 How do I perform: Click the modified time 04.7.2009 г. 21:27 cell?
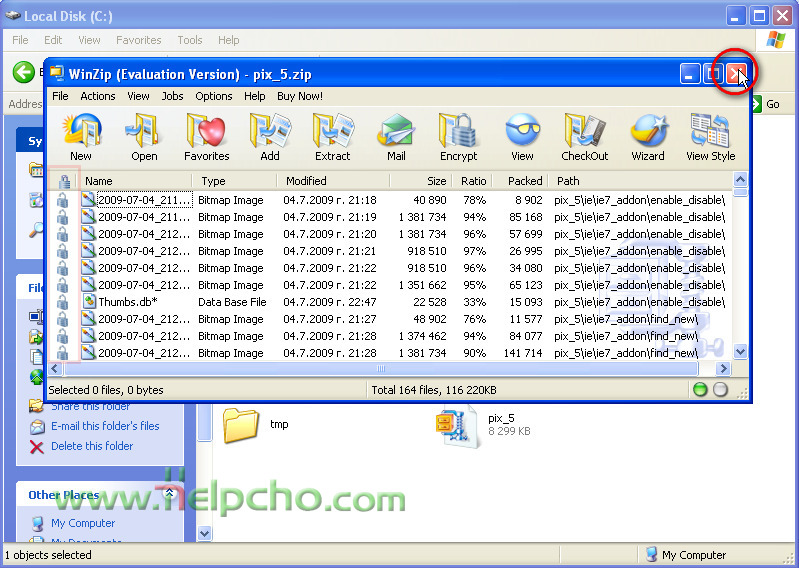[330, 319]
